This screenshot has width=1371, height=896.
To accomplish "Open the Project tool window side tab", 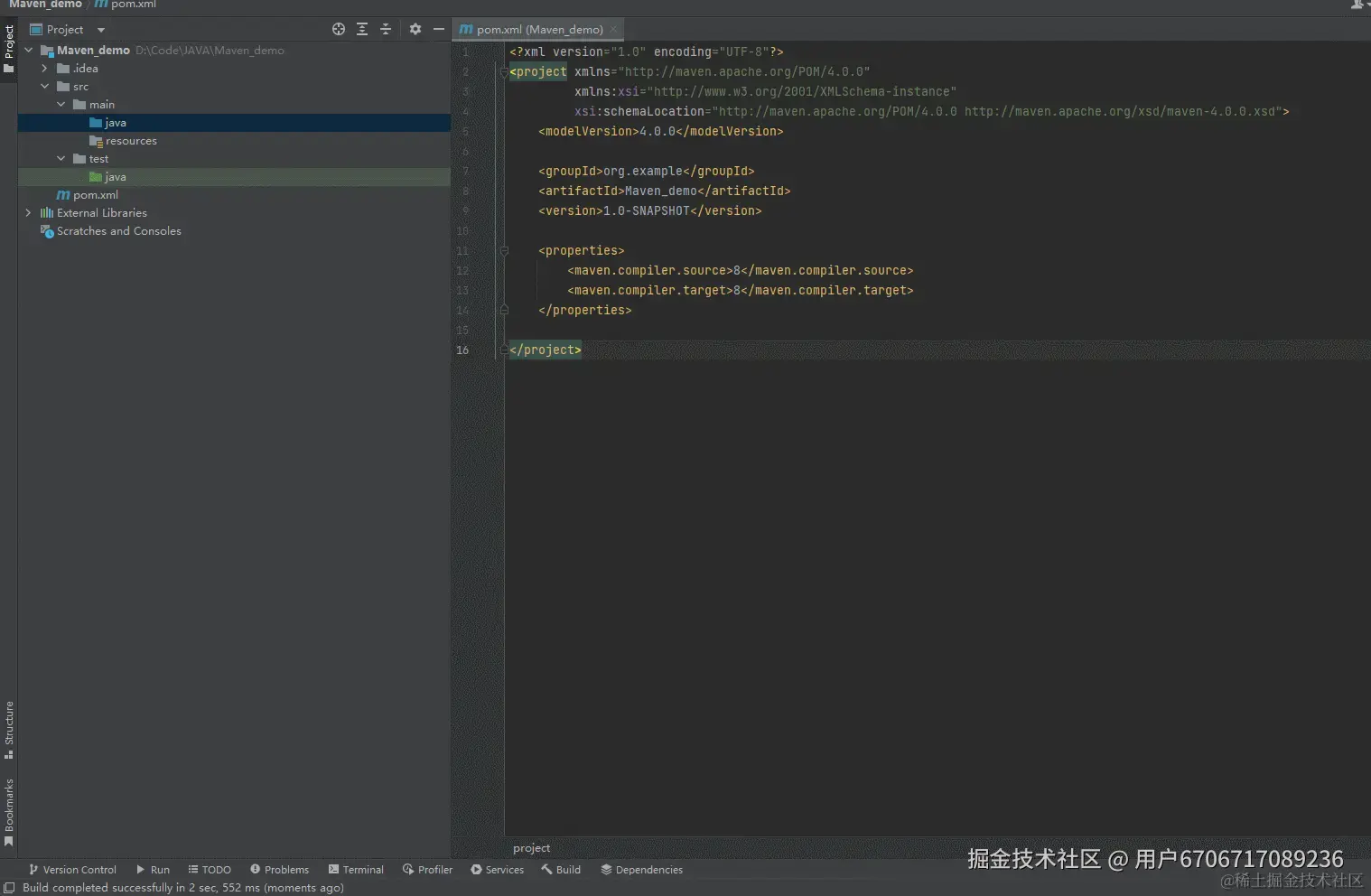I will click(9, 50).
